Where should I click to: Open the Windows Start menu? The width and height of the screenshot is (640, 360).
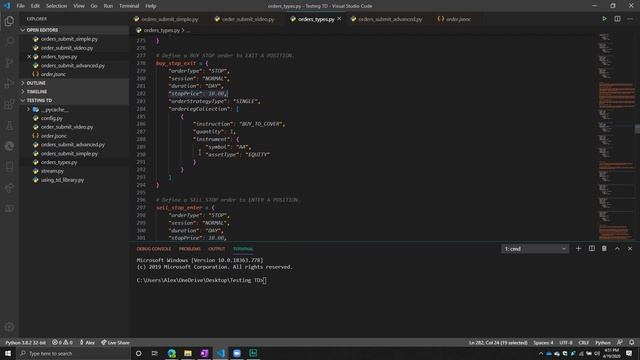(8, 353)
